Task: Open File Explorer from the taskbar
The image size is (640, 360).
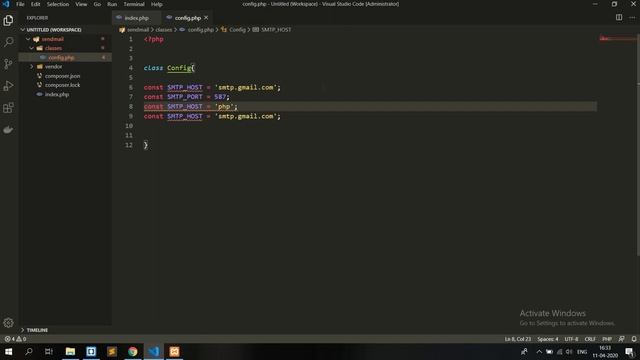Action: click(70, 351)
